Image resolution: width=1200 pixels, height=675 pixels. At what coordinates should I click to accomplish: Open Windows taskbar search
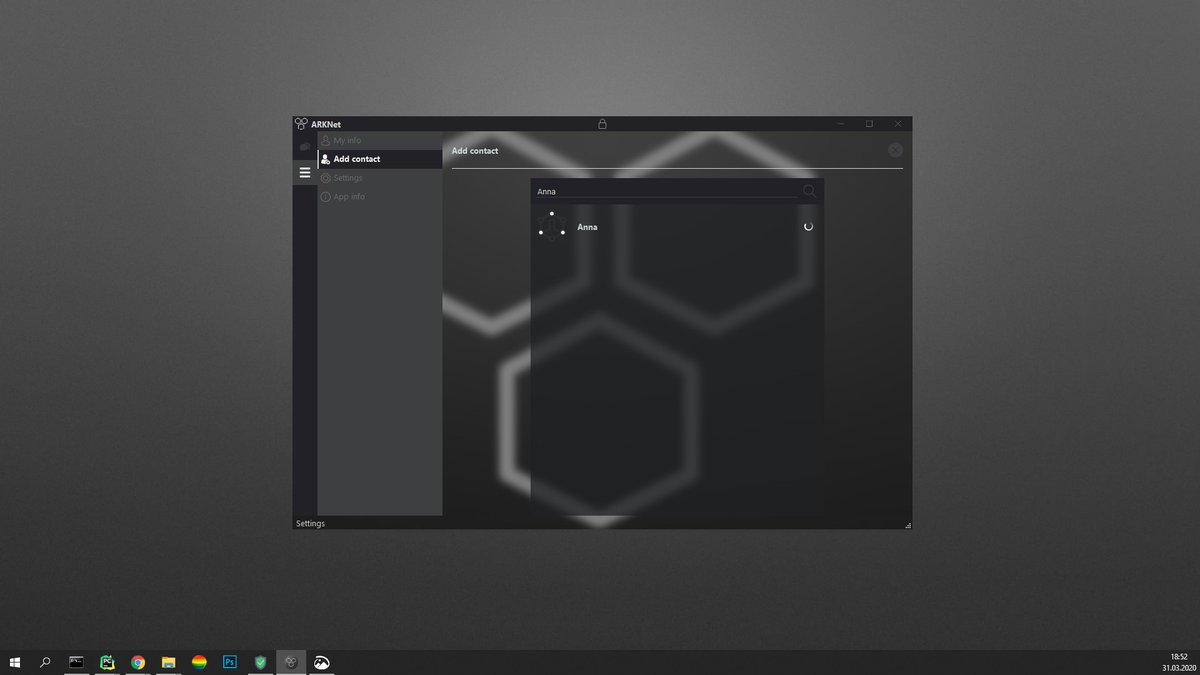click(45, 662)
